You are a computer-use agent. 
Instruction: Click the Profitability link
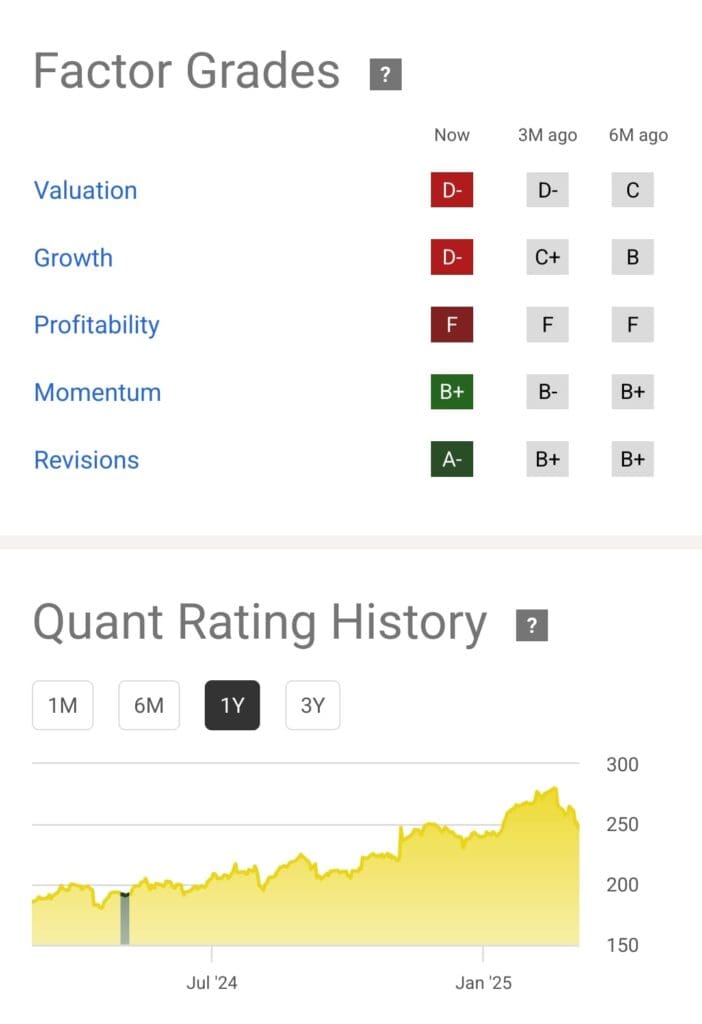96,324
